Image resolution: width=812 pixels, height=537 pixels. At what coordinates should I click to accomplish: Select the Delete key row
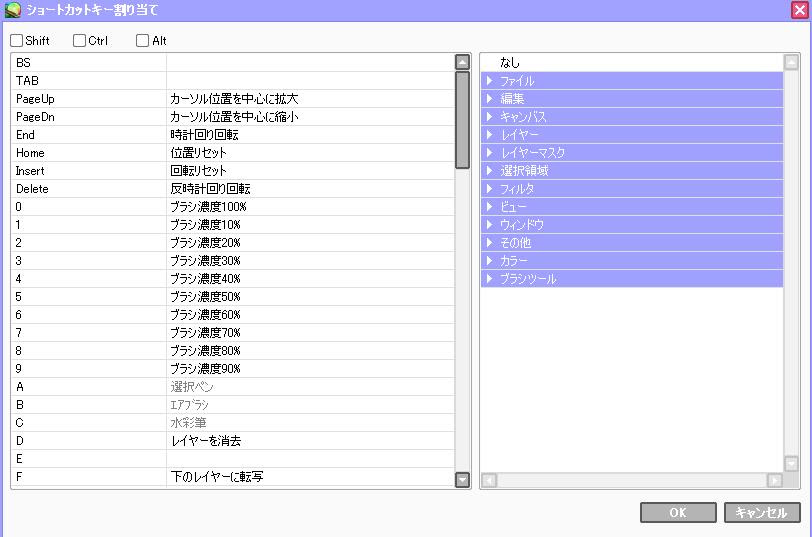(233, 188)
